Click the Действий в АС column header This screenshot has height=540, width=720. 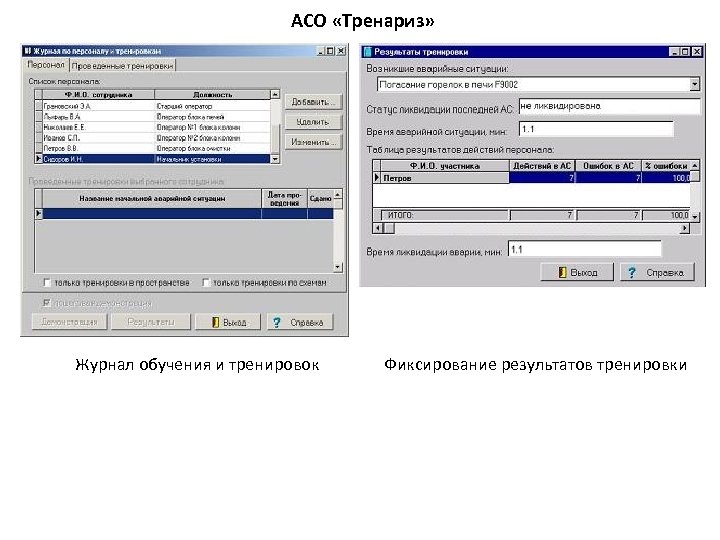542,166
